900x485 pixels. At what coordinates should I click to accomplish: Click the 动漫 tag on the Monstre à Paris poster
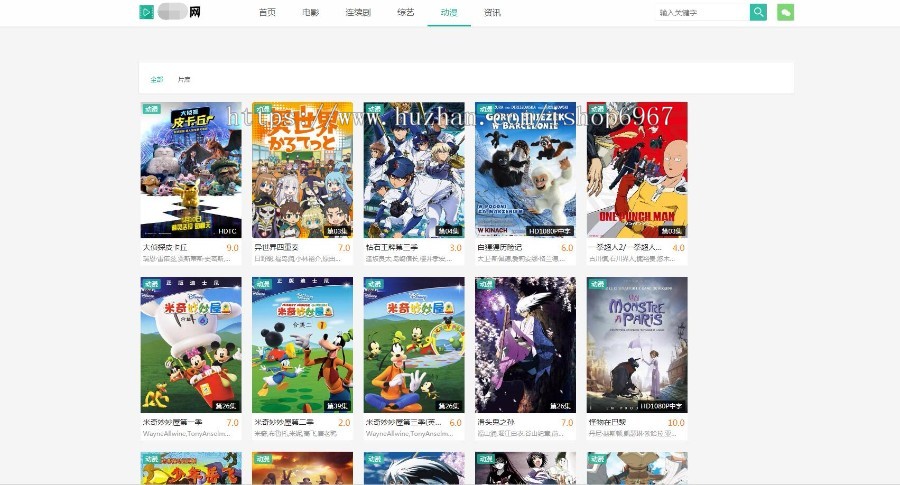598,284
